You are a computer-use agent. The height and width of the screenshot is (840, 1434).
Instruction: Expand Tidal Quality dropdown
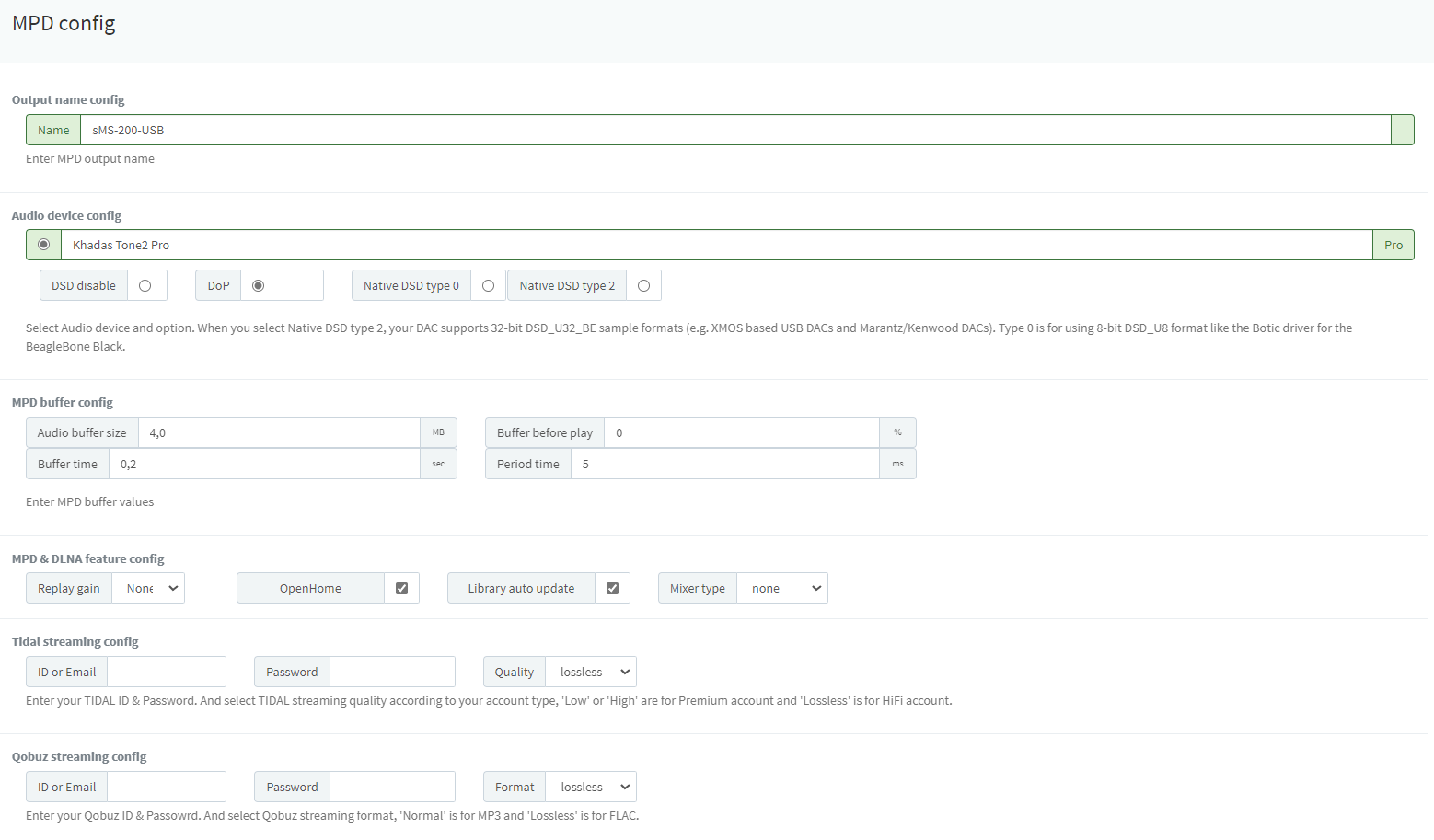[591, 673]
